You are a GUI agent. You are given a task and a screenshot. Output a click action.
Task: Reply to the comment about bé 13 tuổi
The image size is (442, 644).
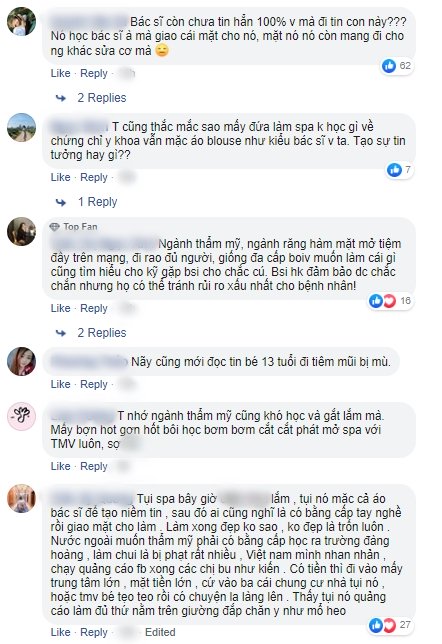(x=94, y=384)
